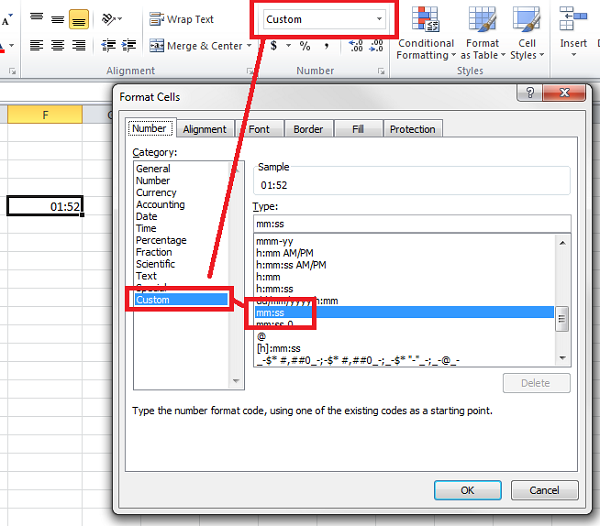
Task: Choose h:mm:ss AM/PM format type
Action: pos(404,265)
